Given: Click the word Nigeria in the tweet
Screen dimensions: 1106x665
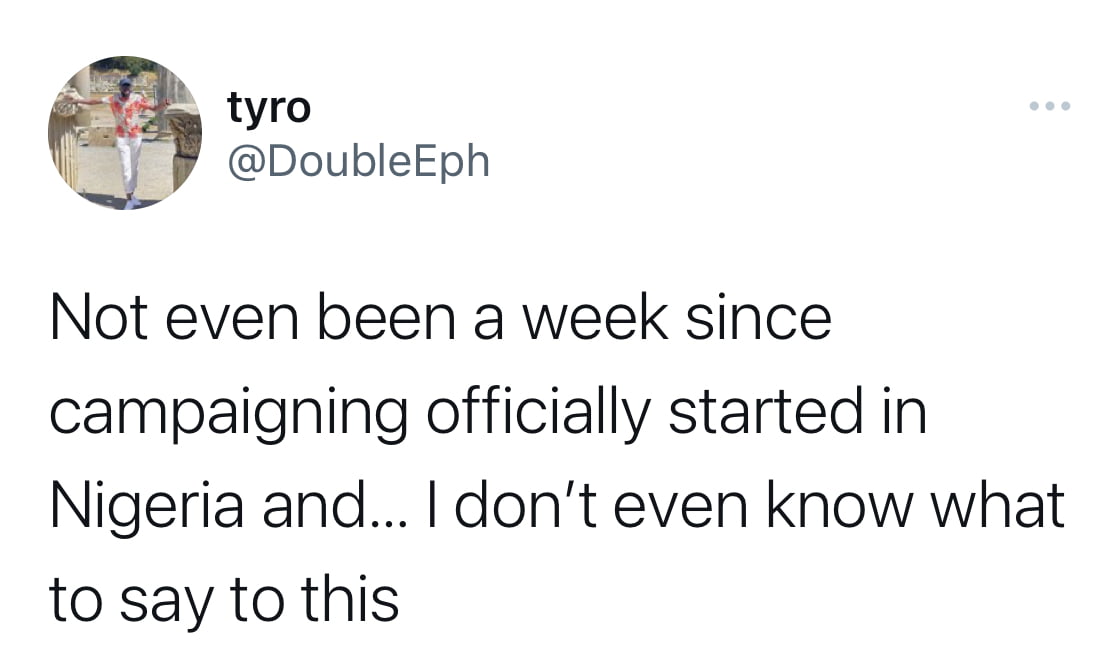Looking at the screenshot, I should tap(147, 508).
